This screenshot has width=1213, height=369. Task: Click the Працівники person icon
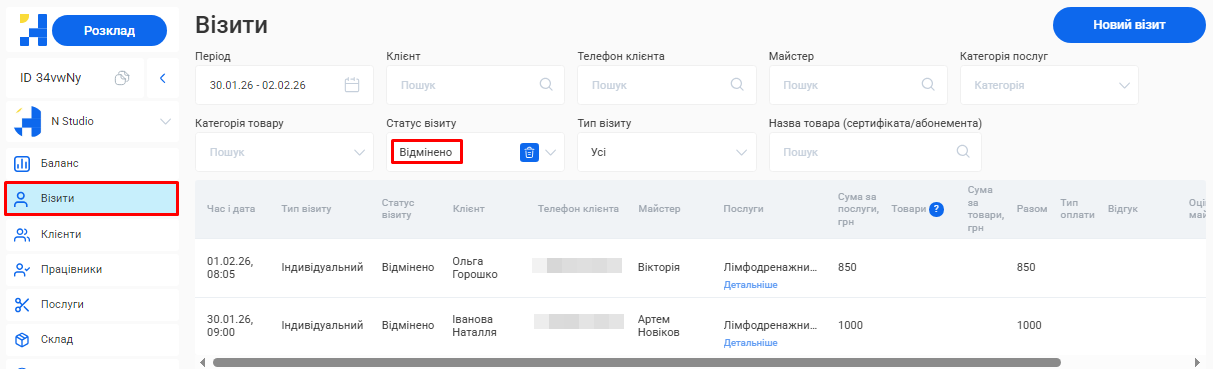click(x=22, y=269)
